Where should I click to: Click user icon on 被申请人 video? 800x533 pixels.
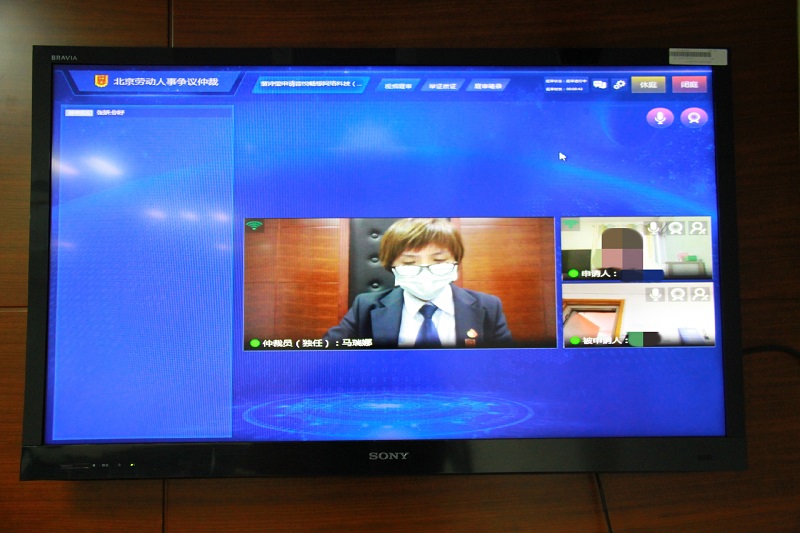[698, 294]
